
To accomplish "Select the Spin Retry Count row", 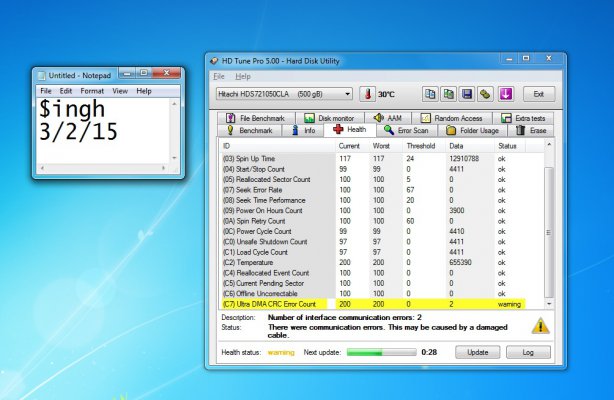I will 372,221.
